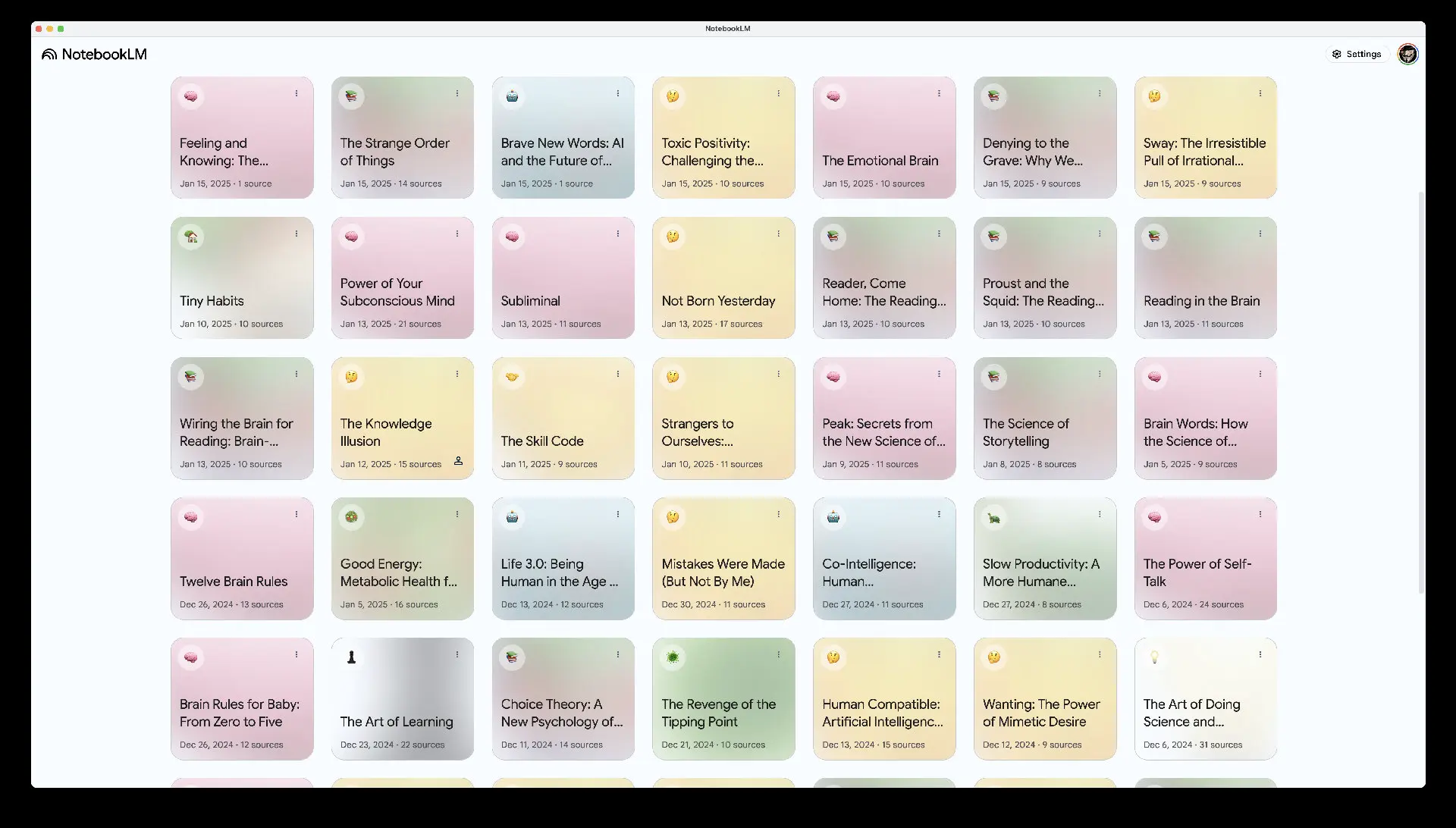Open options menu on The Art of Learning
The height and width of the screenshot is (828, 1456).
(x=457, y=655)
